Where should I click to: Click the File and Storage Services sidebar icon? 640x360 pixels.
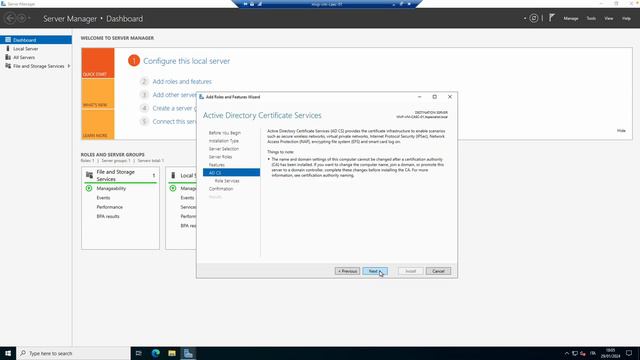coord(8,66)
